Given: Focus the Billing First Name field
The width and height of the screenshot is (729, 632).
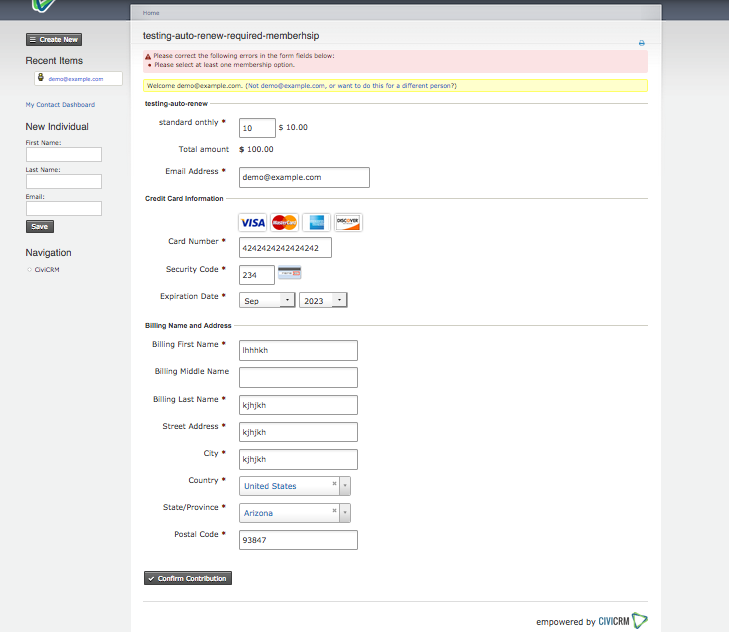Looking at the screenshot, I should tap(298, 350).
